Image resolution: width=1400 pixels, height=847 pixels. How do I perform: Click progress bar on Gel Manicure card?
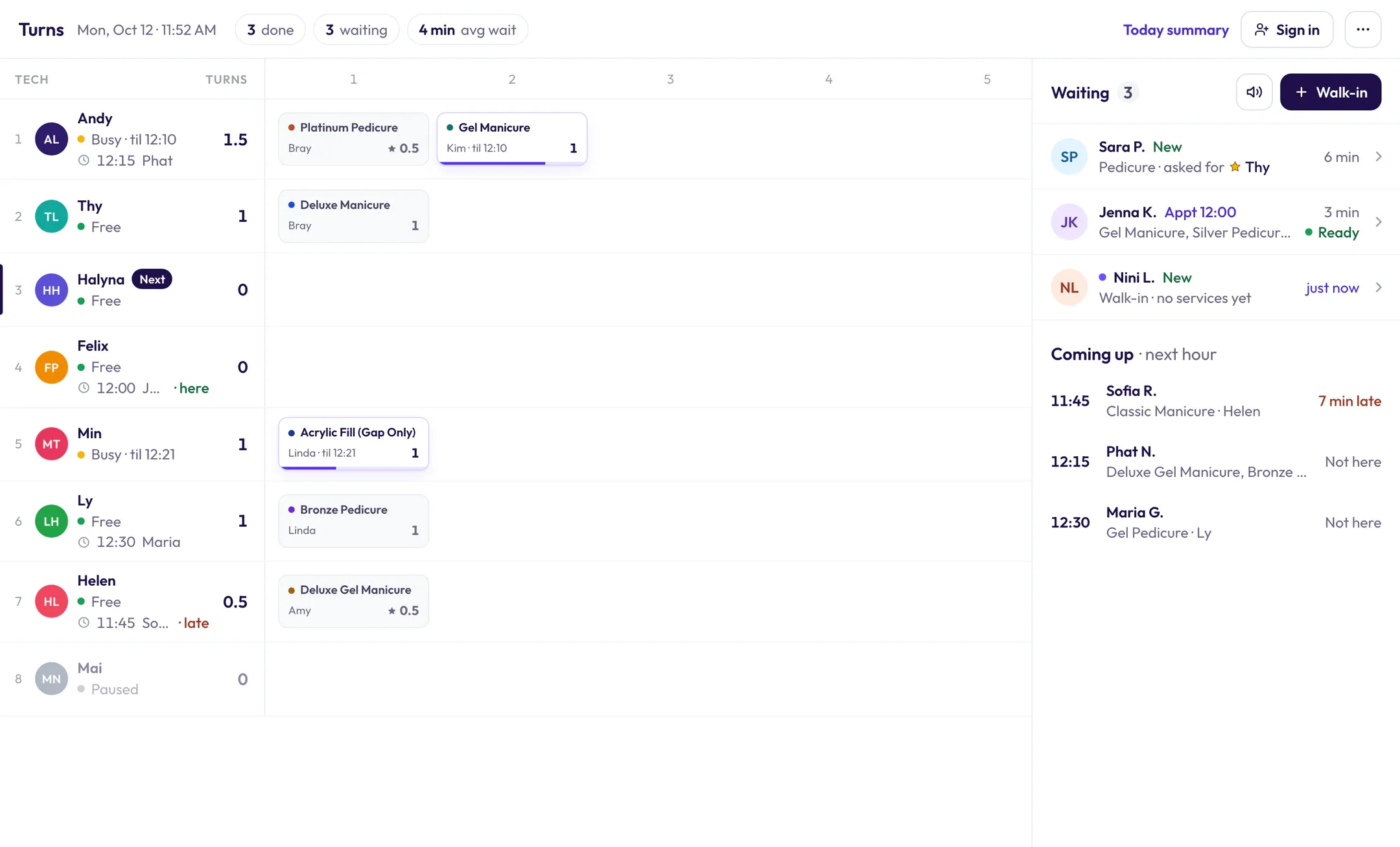(512, 163)
